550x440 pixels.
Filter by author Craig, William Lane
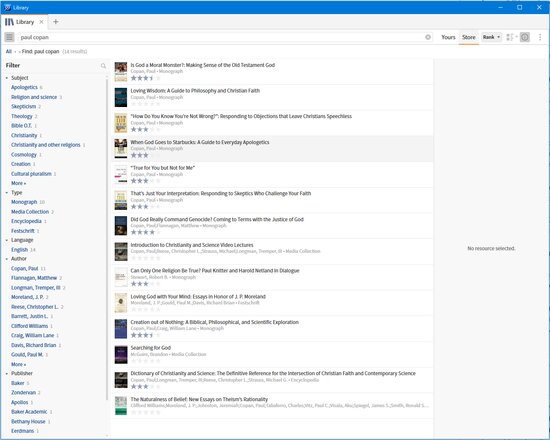pyautogui.click(x=33, y=335)
